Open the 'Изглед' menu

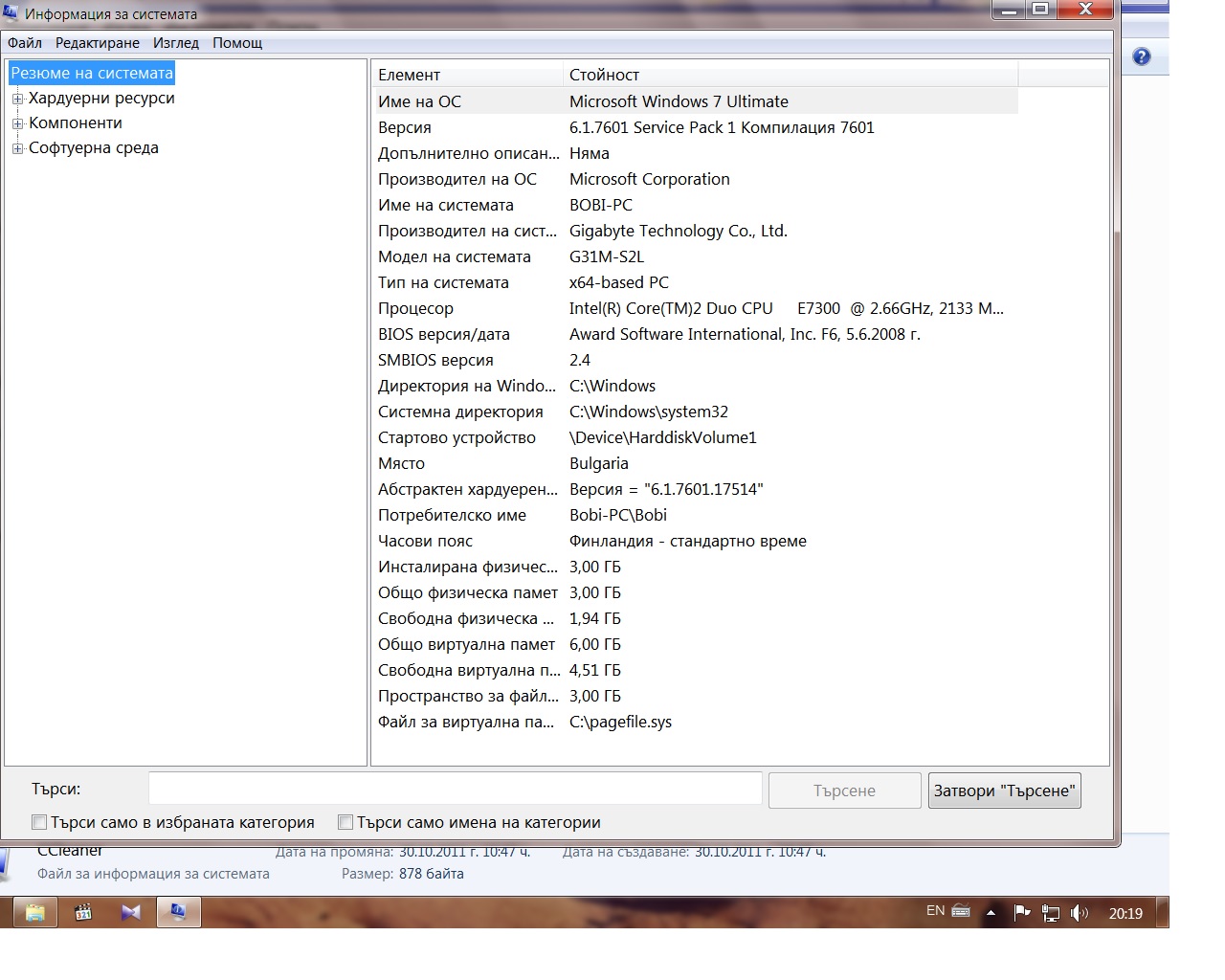(175, 43)
